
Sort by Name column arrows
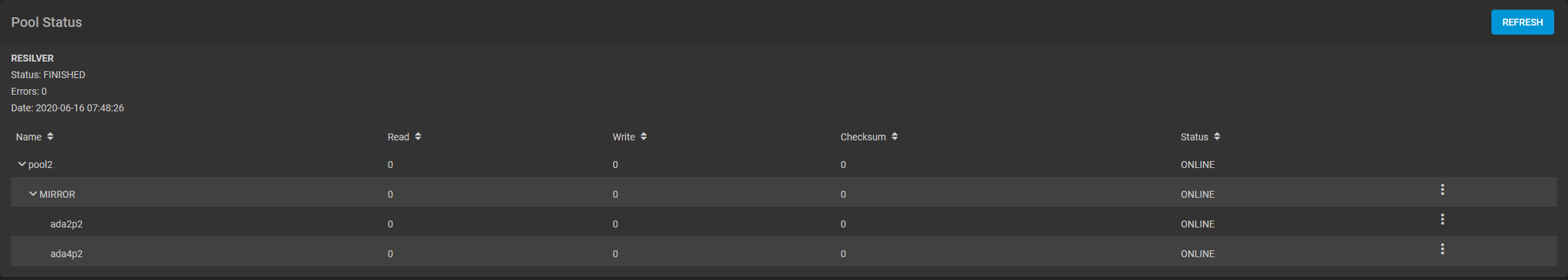(50, 137)
